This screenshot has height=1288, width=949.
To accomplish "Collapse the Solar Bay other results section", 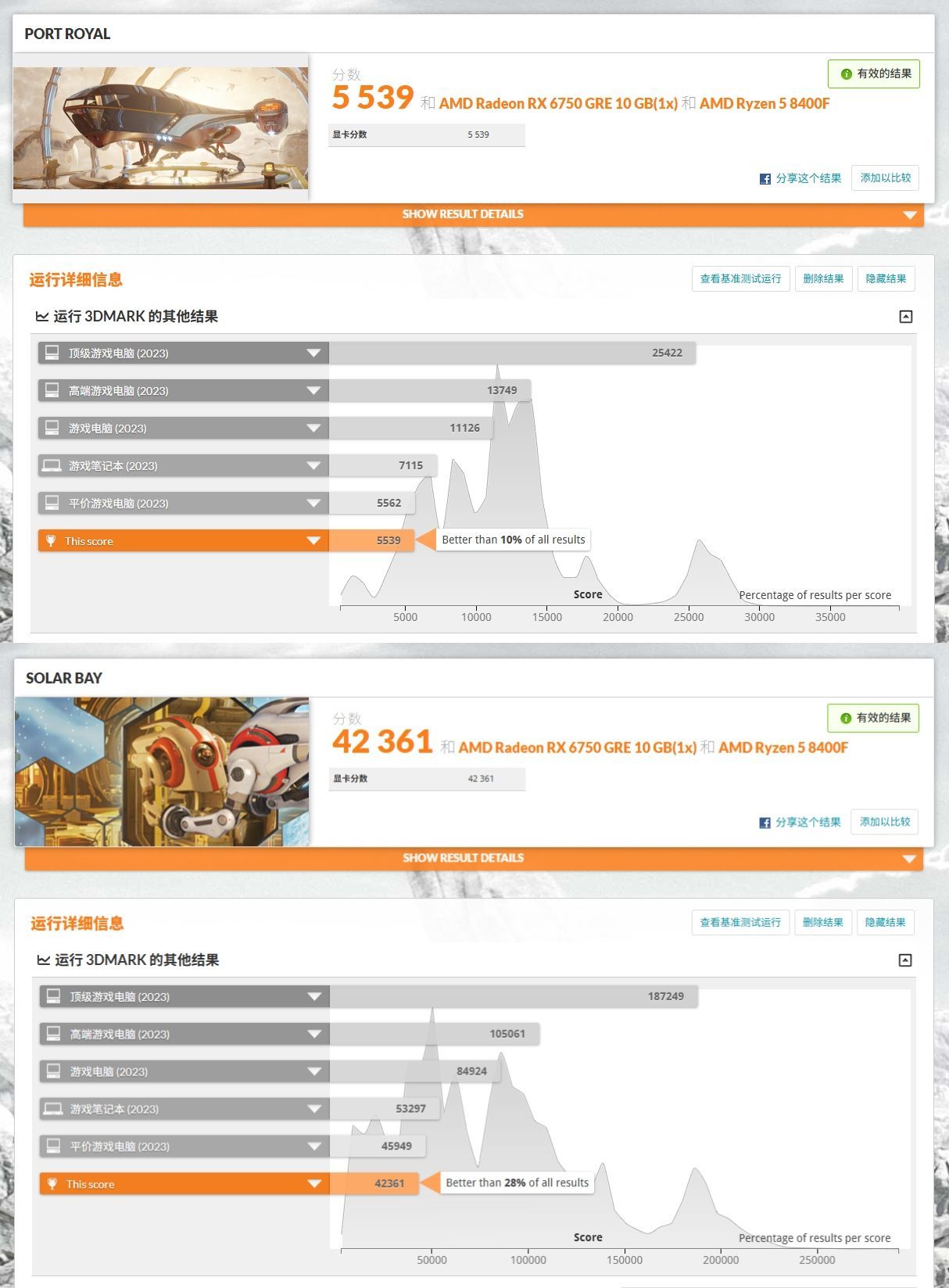I will (905, 960).
